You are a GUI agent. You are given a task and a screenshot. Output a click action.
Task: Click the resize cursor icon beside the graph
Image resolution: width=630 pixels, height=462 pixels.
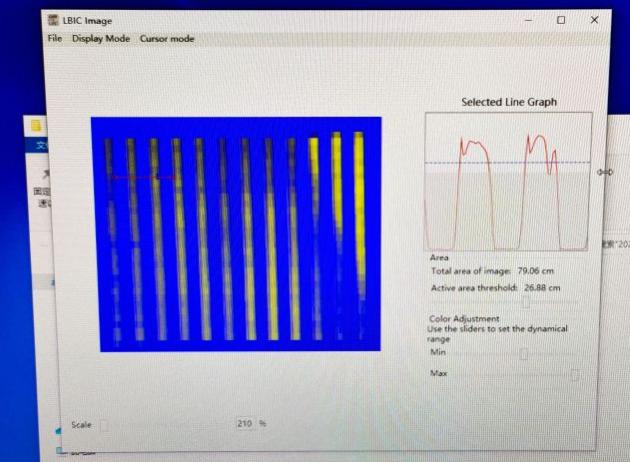(604, 172)
